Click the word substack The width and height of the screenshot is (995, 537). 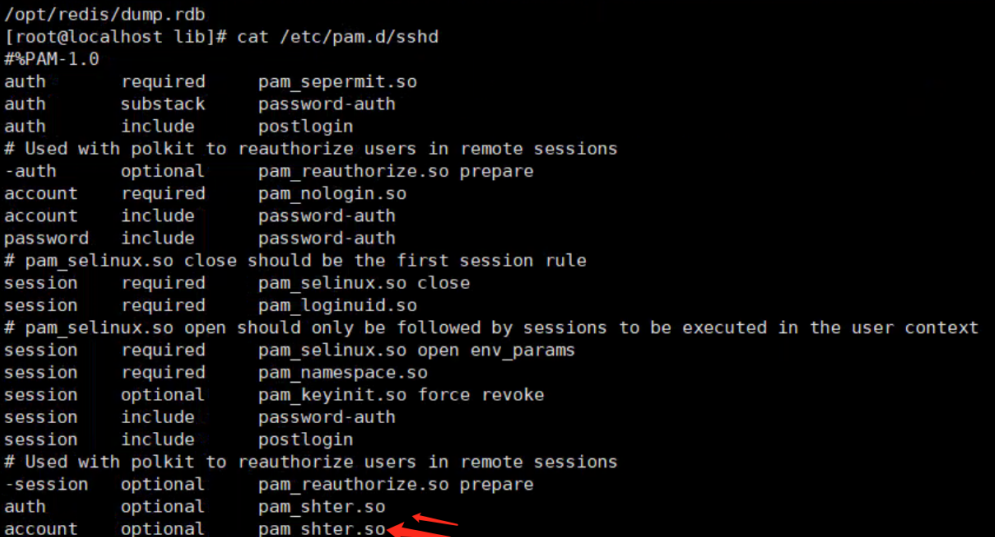(x=163, y=104)
